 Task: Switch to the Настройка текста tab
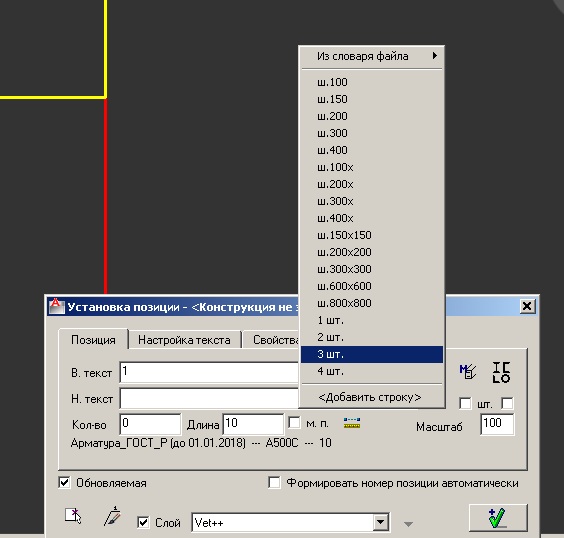click(184, 340)
